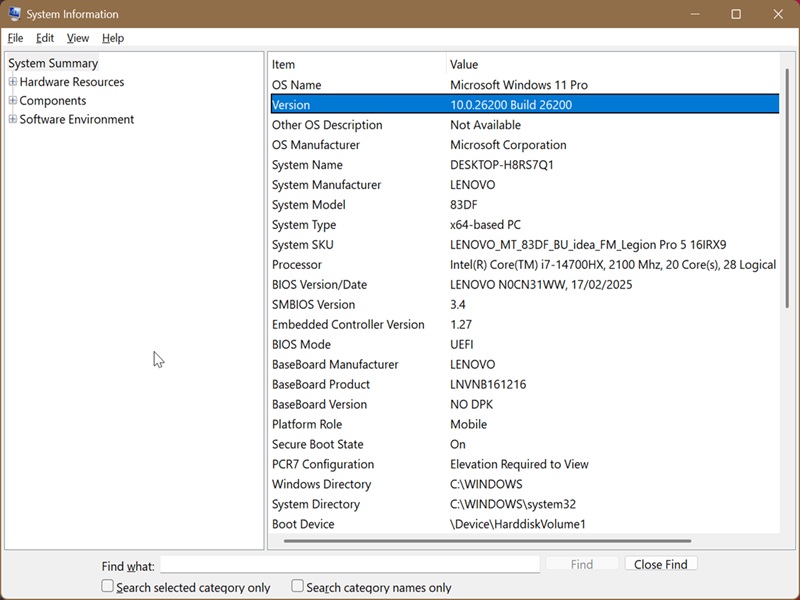The width and height of the screenshot is (800, 600).
Task: Click the horizontal scrollbar under details list
Action: pos(487,541)
